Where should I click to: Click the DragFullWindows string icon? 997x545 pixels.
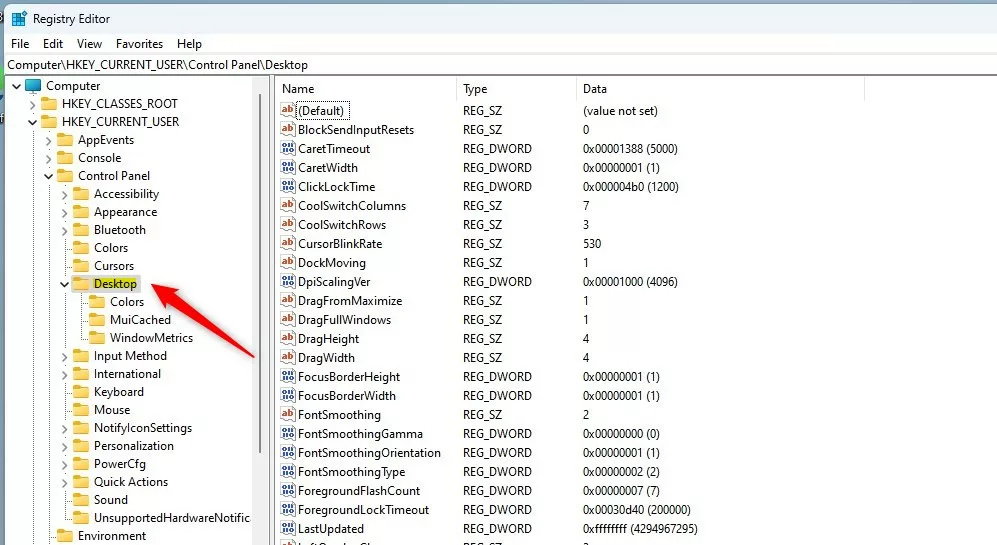288,319
